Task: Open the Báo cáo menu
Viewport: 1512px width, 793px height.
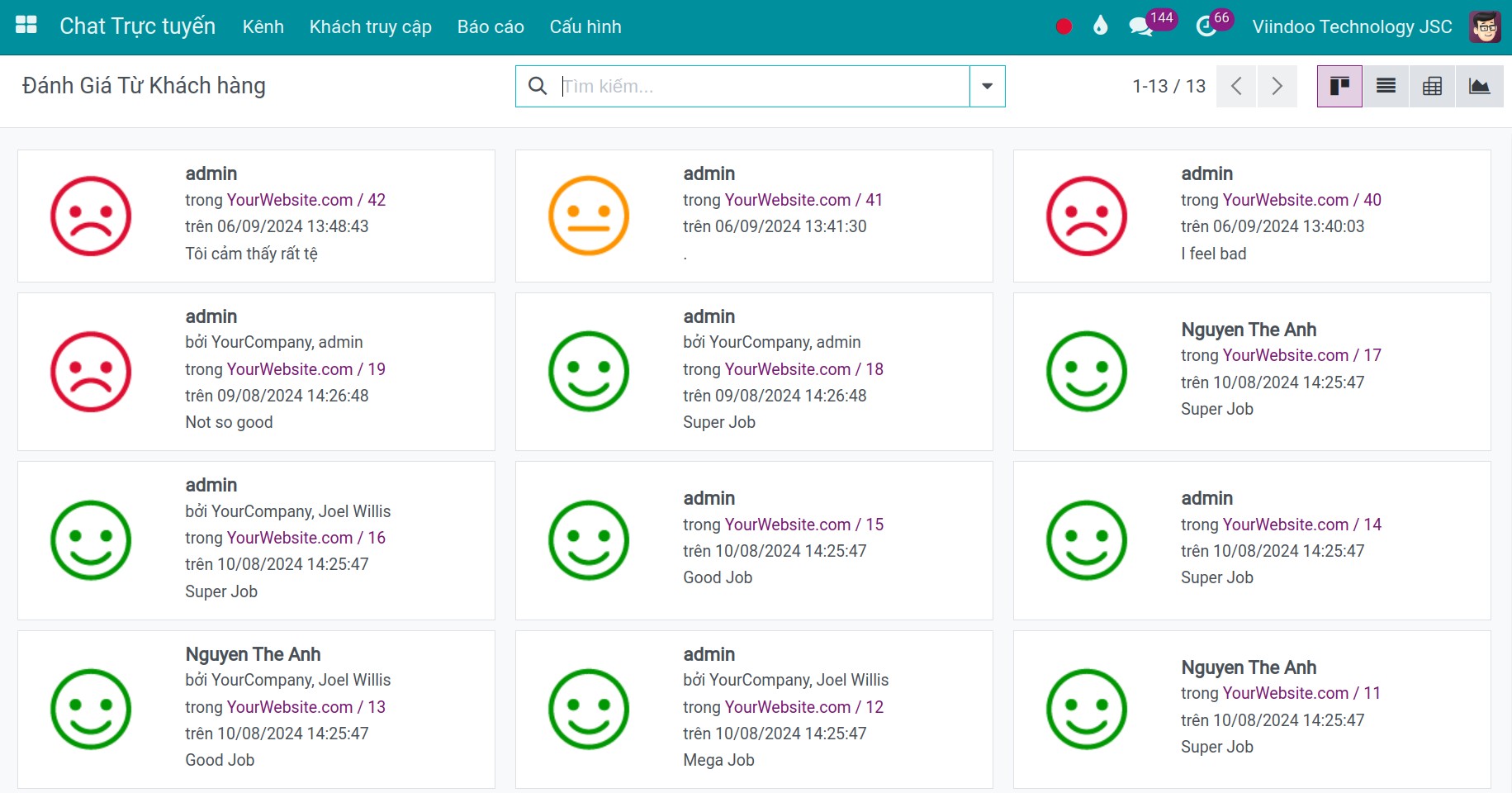Action: (491, 26)
